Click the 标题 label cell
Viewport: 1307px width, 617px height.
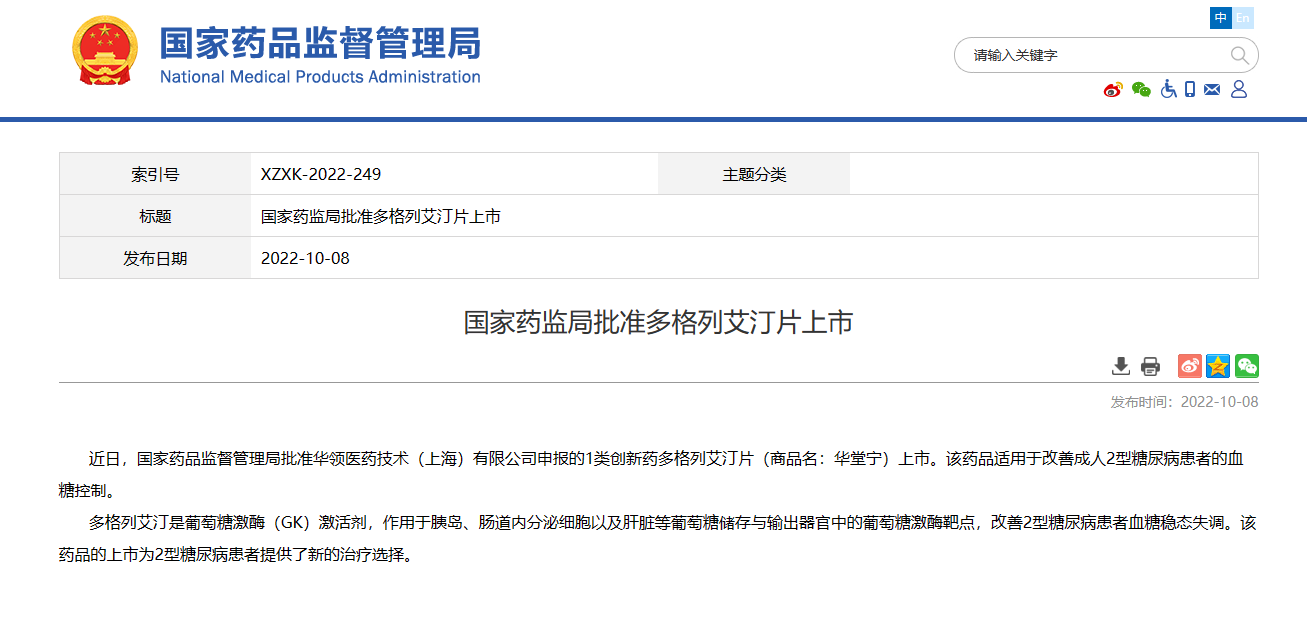click(155, 216)
